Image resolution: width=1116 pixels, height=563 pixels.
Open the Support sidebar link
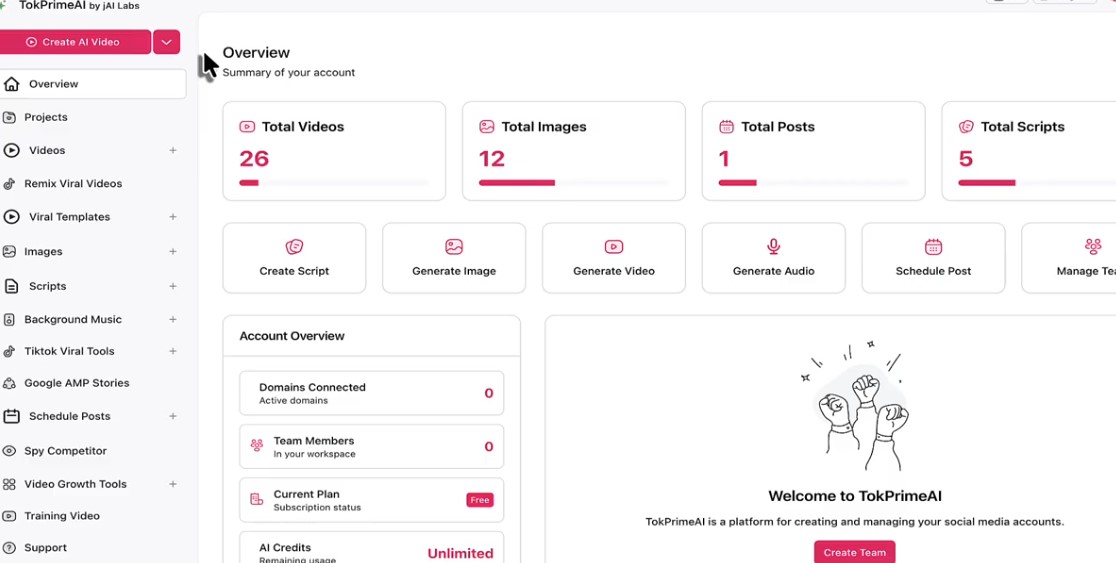click(x=46, y=548)
